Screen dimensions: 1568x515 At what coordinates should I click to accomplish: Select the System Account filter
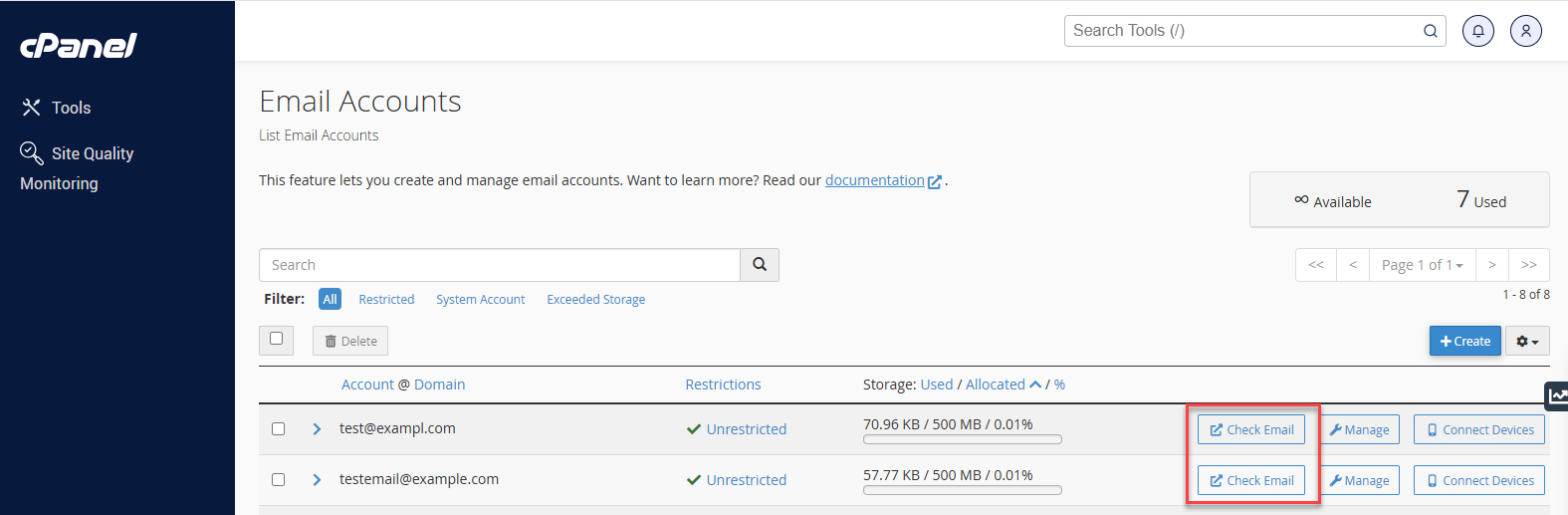[480, 299]
